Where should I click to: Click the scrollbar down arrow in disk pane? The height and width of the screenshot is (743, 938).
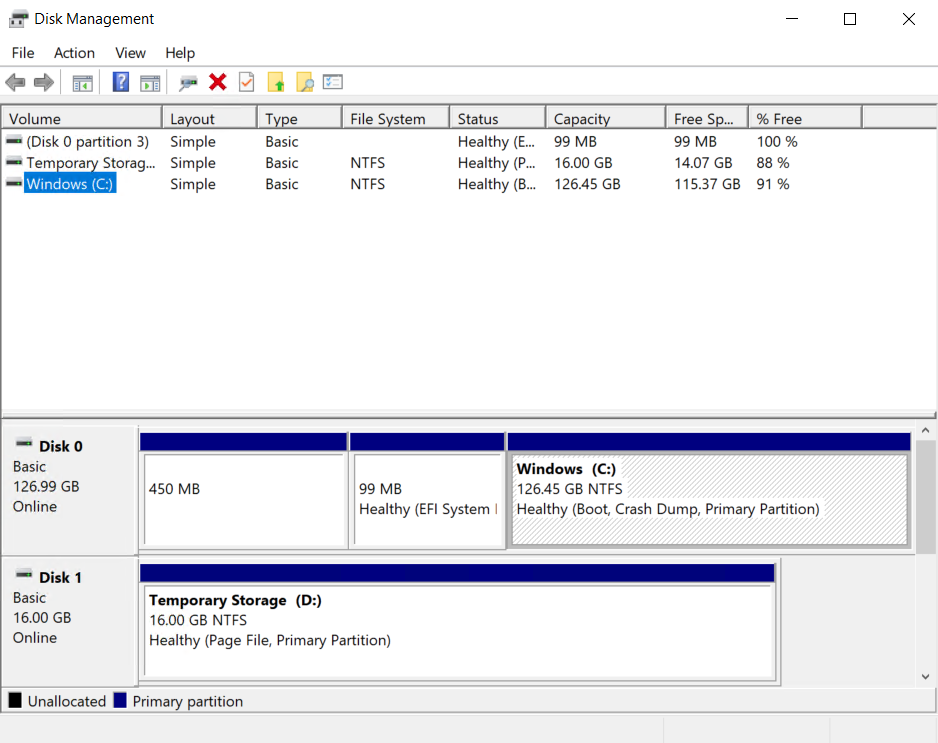(925, 677)
